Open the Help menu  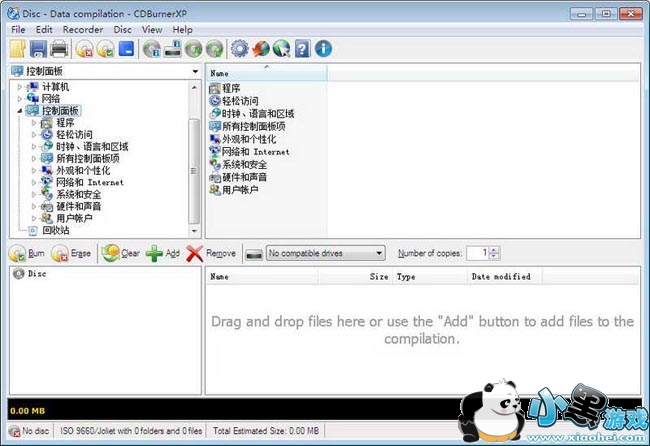tap(182, 29)
